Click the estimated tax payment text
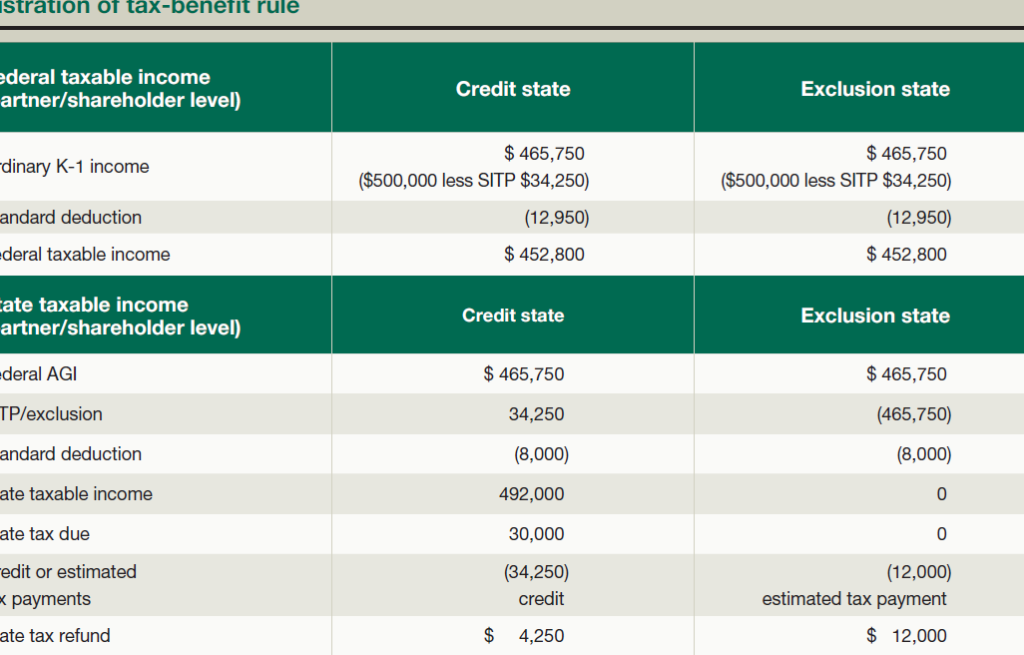Screen dimensions: 1024x655 854,599
